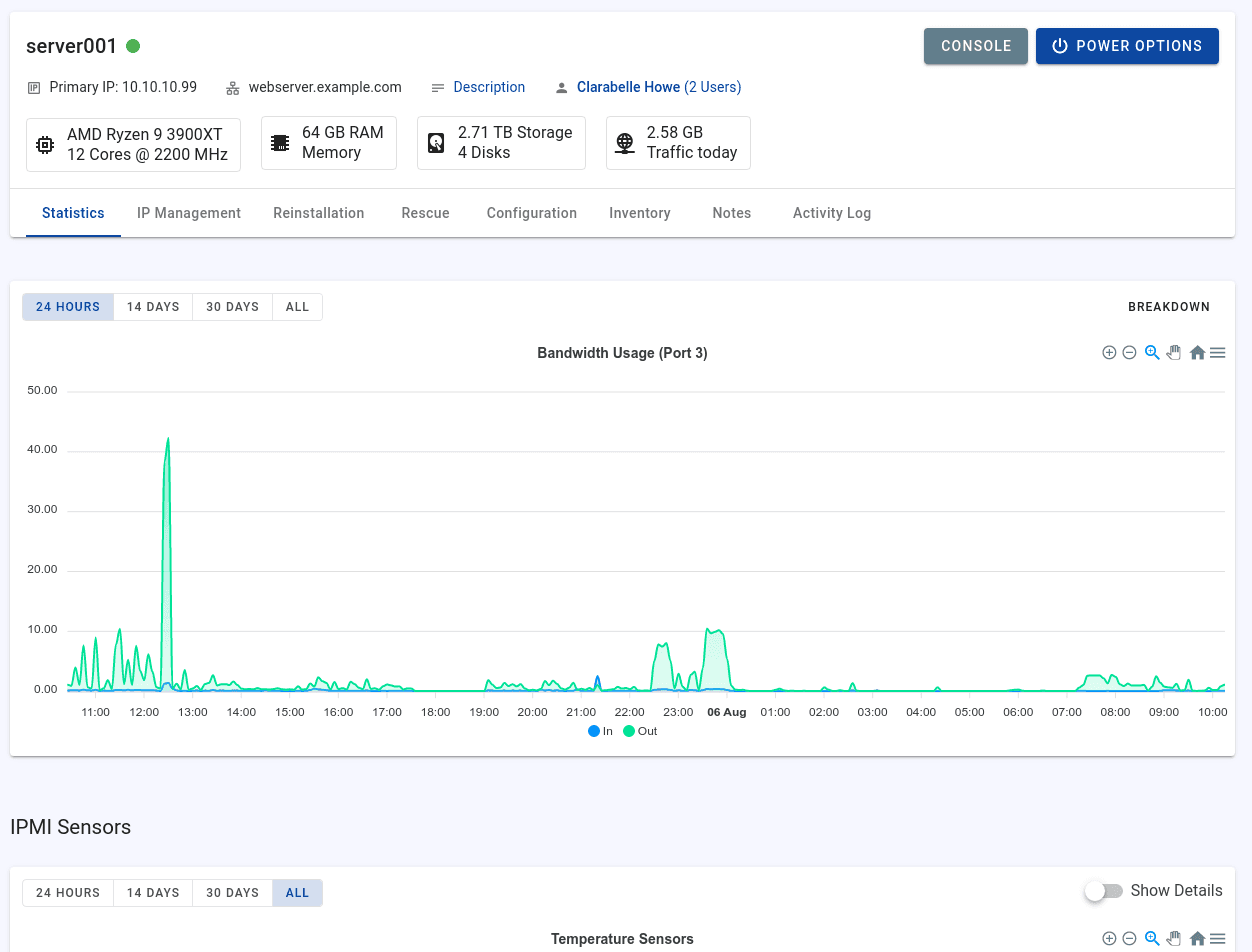Viewport: 1252px width, 952px height.
Task: Open the Bandwidth chart hamburger menu
Action: 1217,353
